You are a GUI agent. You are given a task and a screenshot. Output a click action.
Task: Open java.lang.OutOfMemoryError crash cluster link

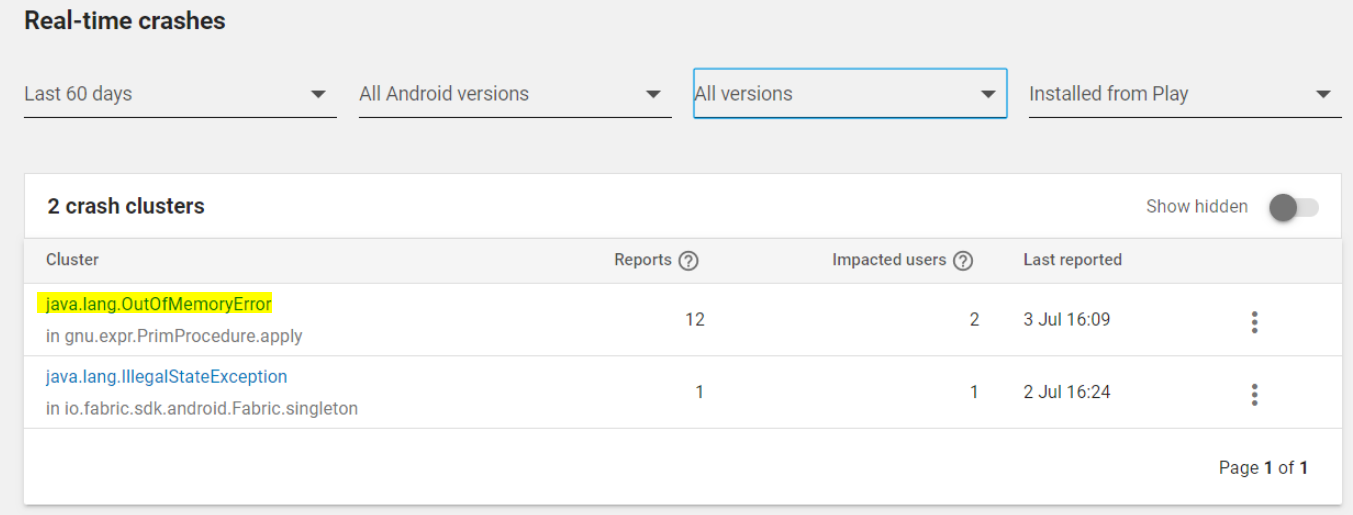tap(159, 304)
